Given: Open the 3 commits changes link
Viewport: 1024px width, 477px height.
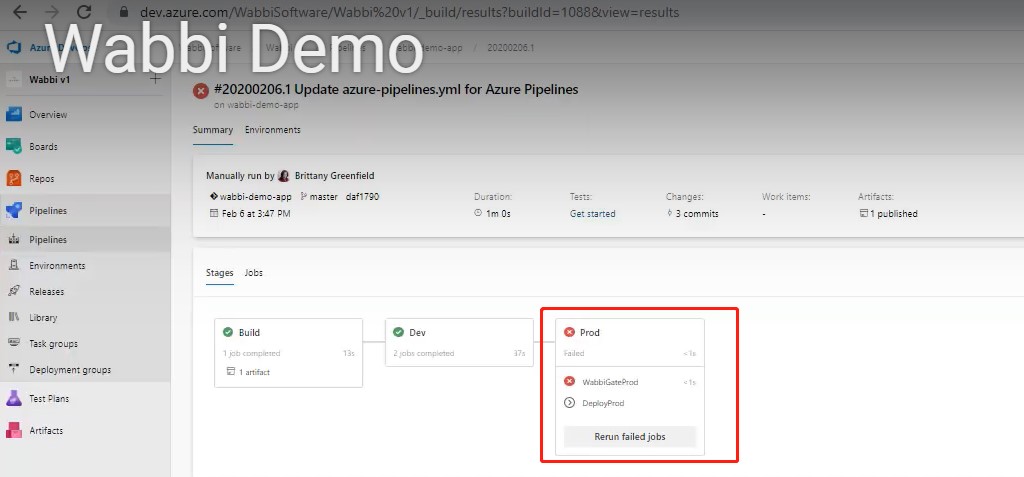Looking at the screenshot, I should [x=697, y=214].
